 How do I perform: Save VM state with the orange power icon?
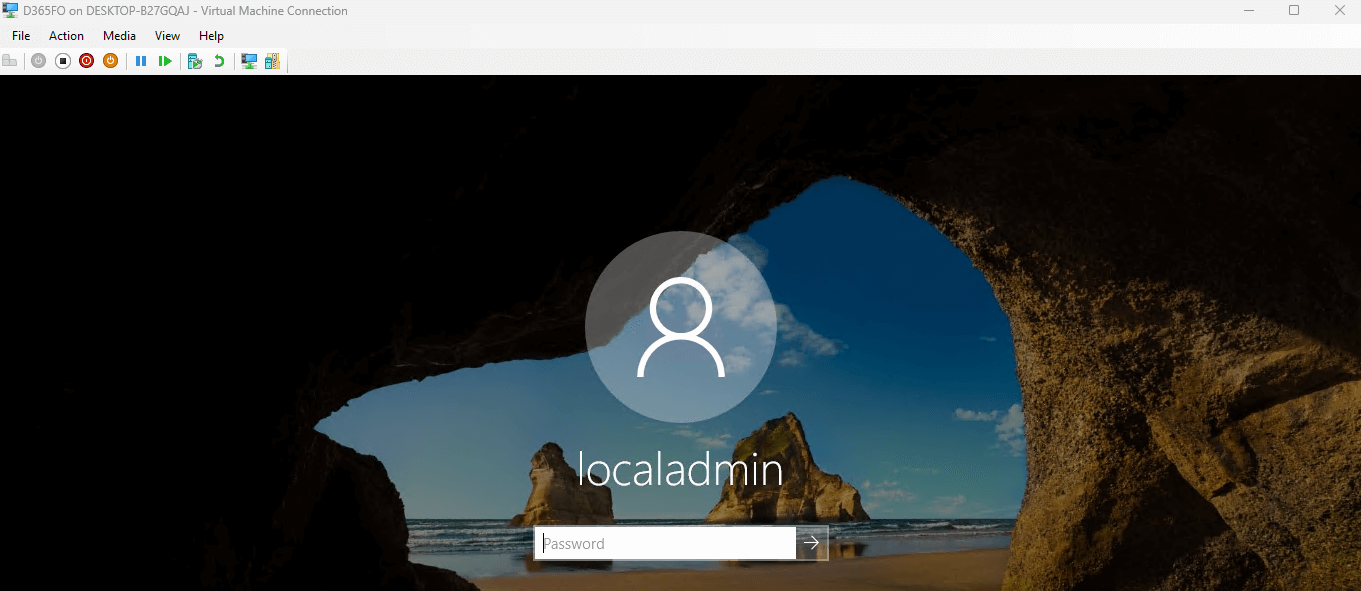(x=110, y=61)
